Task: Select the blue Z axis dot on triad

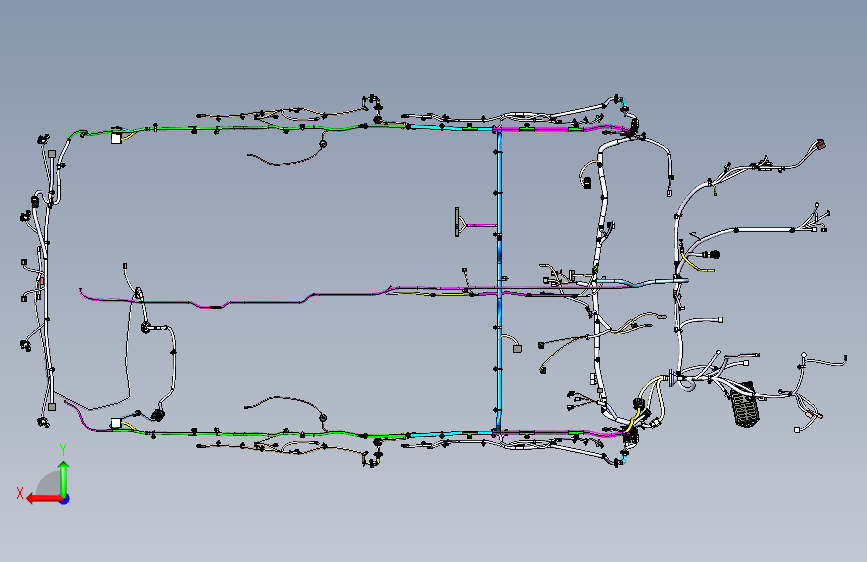Action: tap(65, 499)
